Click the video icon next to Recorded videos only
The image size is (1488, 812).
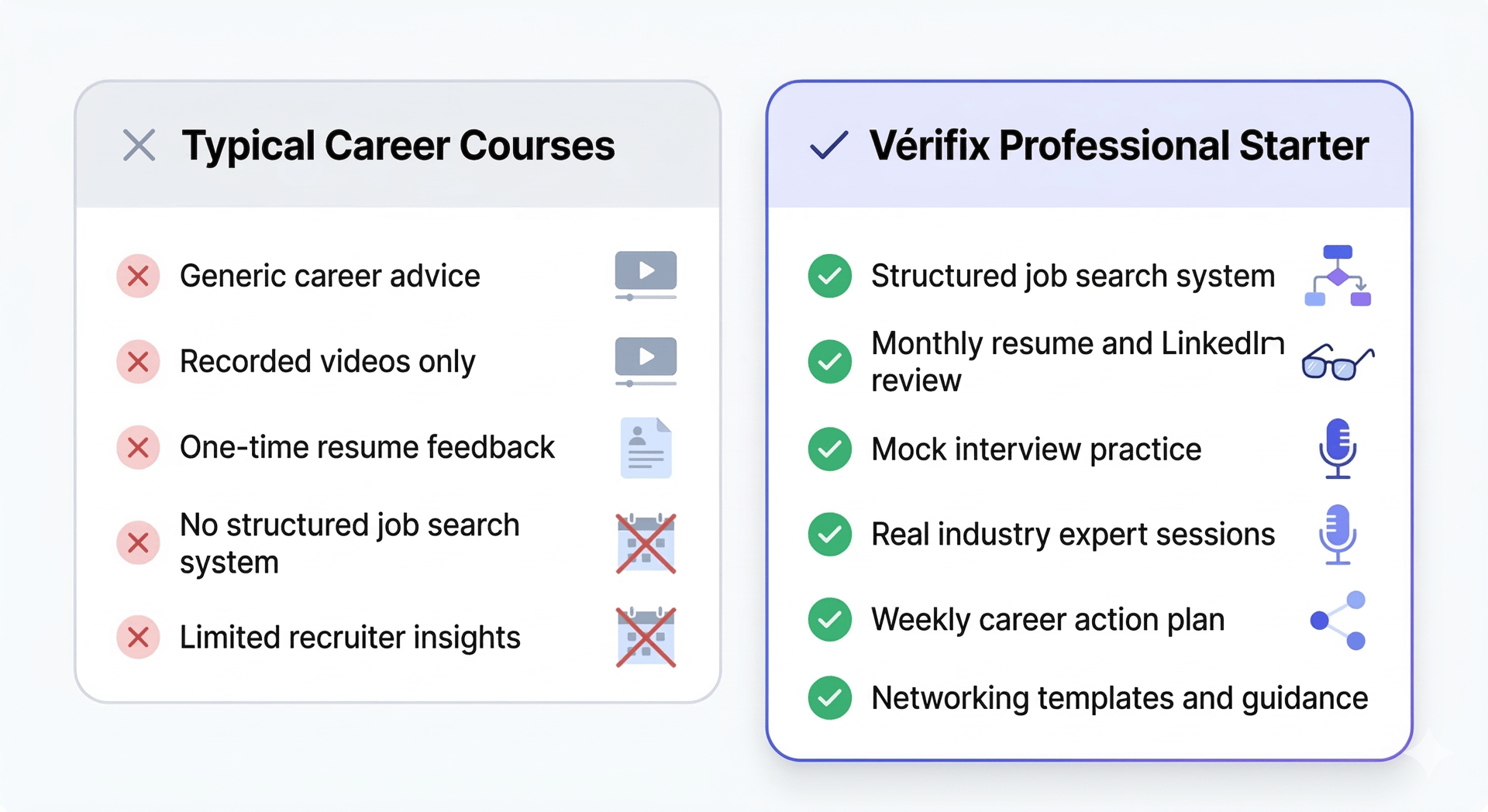click(646, 361)
